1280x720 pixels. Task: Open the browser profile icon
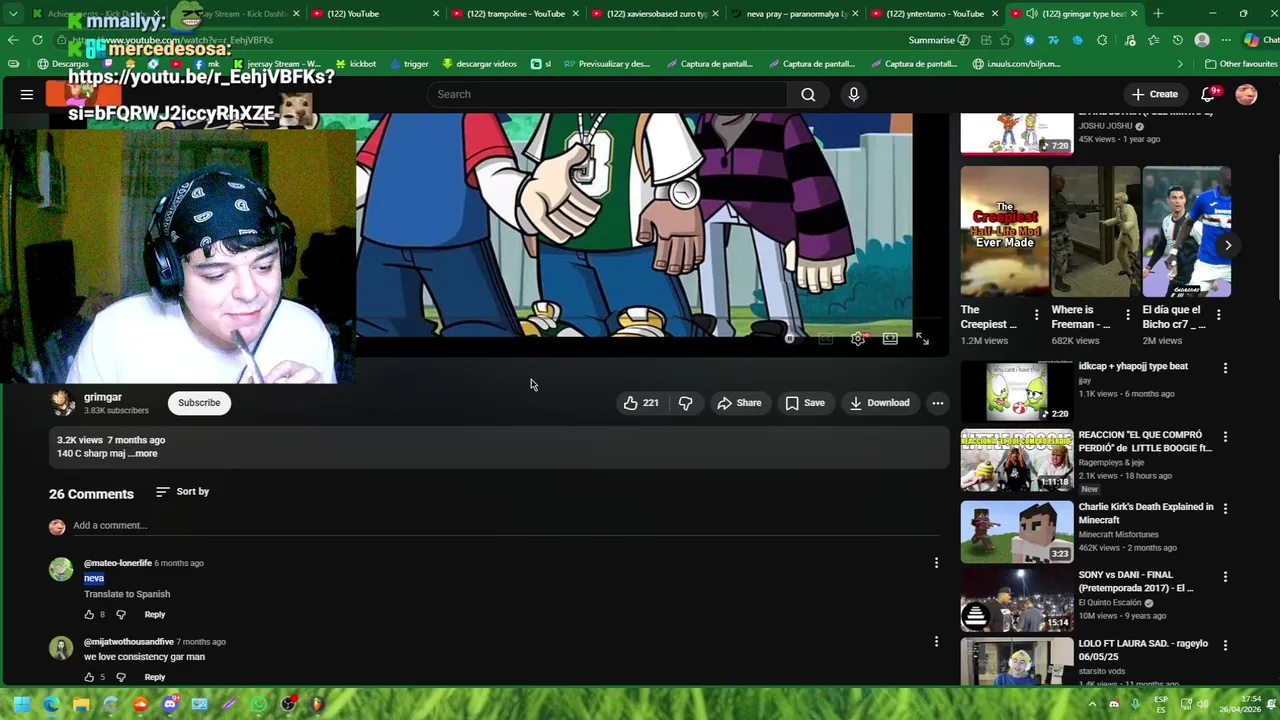[1202, 40]
